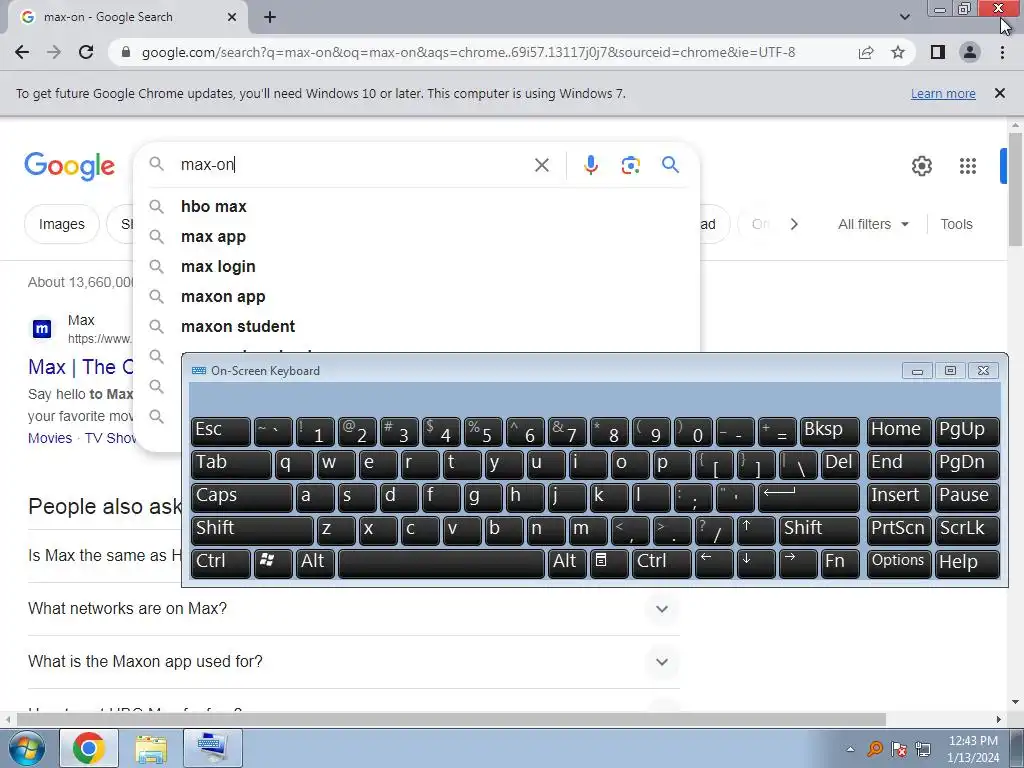Hit the Esc key on On-Screen Keyboard
Image resolution: width=1024 pixels, height=768 pixels.
pyautogui.click(x=221, y=431)
